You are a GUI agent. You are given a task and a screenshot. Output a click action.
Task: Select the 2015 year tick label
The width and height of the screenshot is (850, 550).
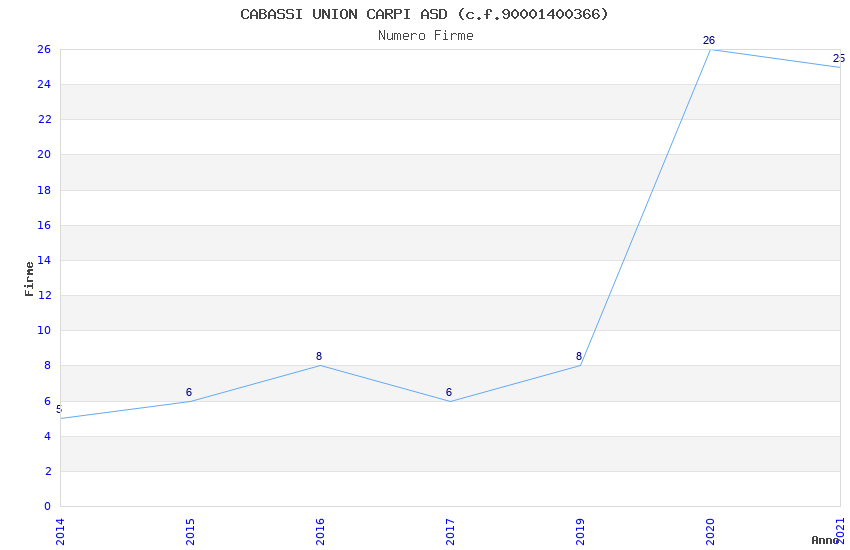(x=190, y=532)
